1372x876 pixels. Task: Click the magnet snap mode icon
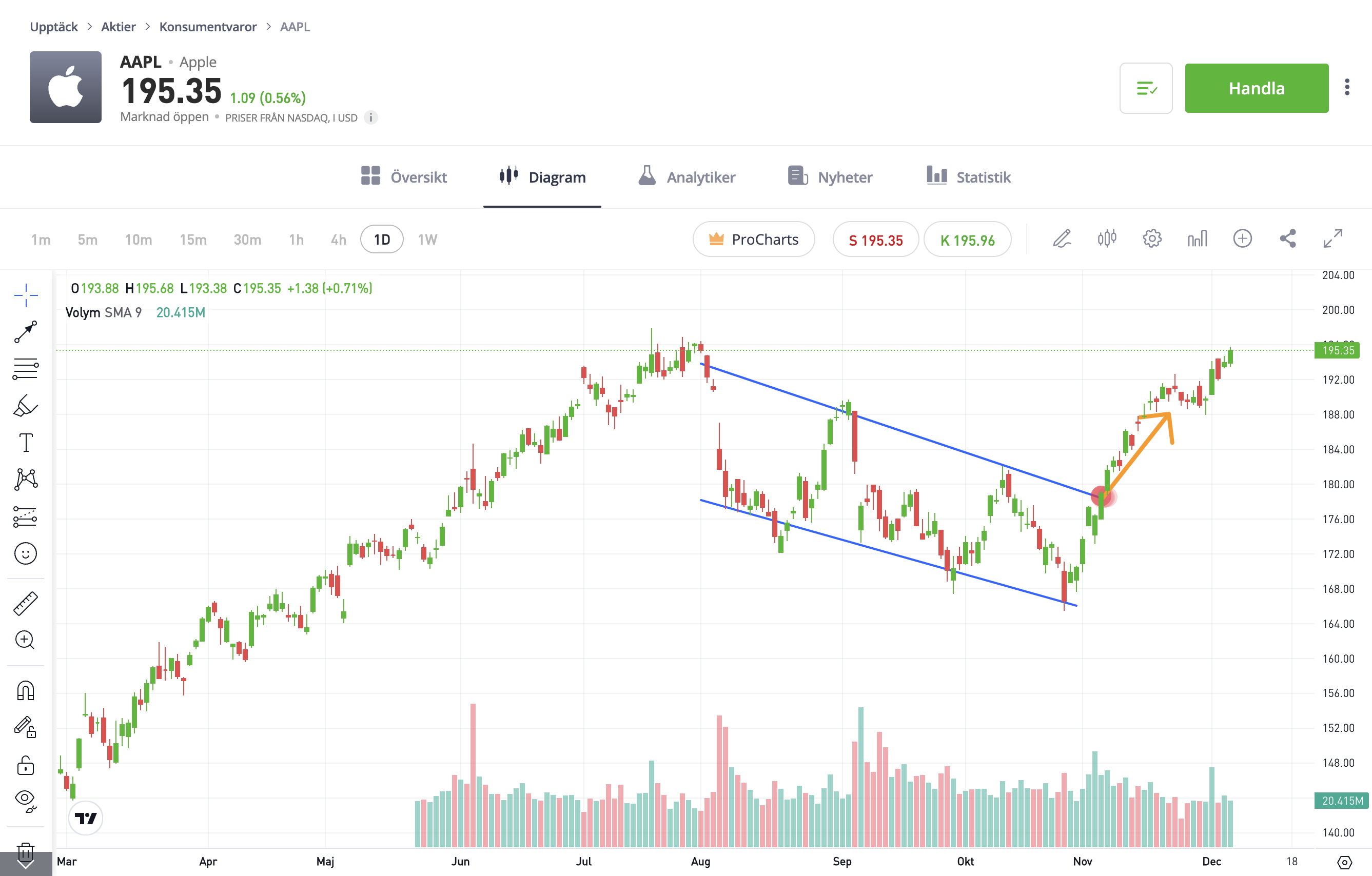26,690
